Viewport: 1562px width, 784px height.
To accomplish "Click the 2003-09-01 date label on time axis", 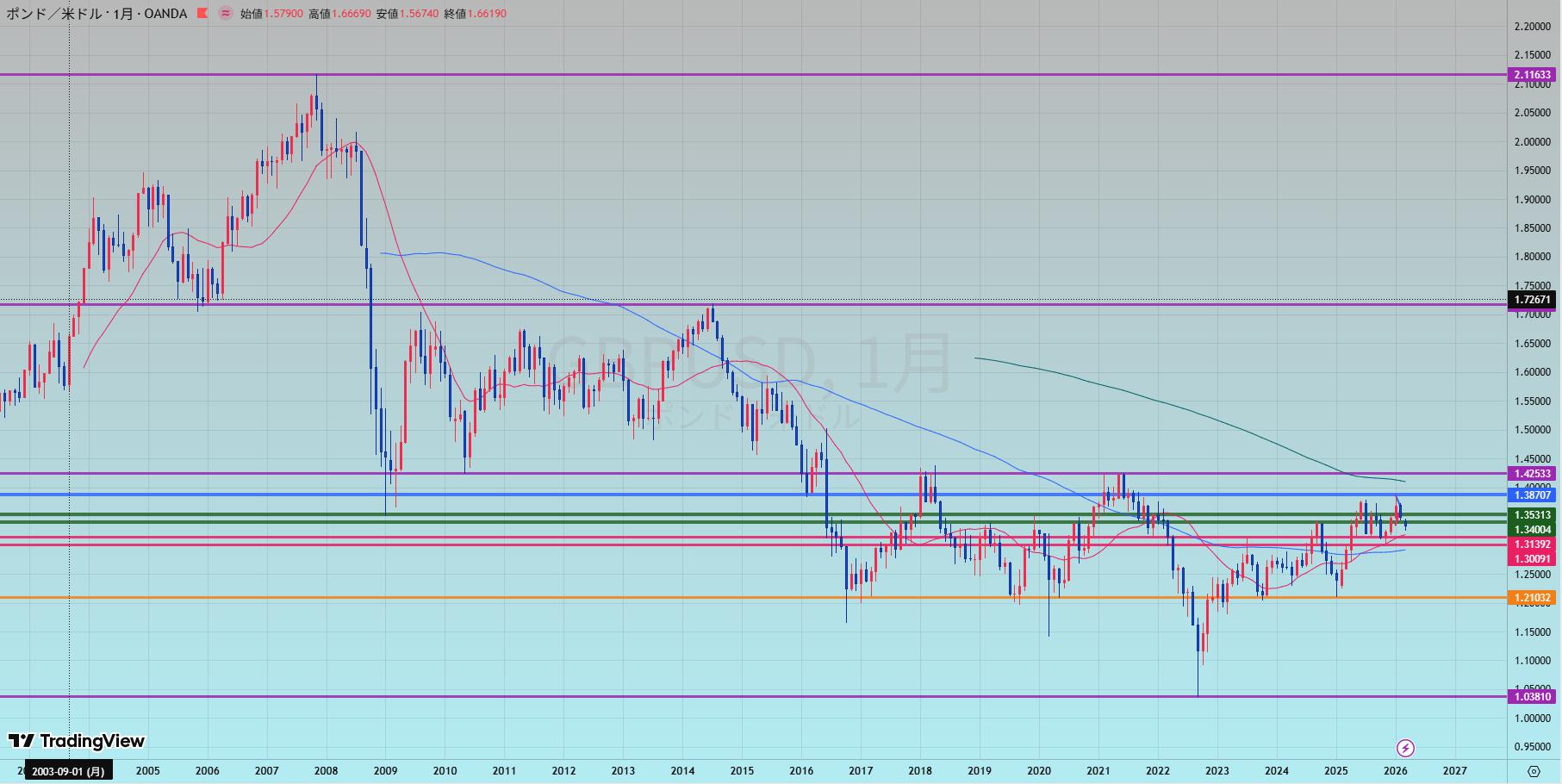I will pos(68,771).
